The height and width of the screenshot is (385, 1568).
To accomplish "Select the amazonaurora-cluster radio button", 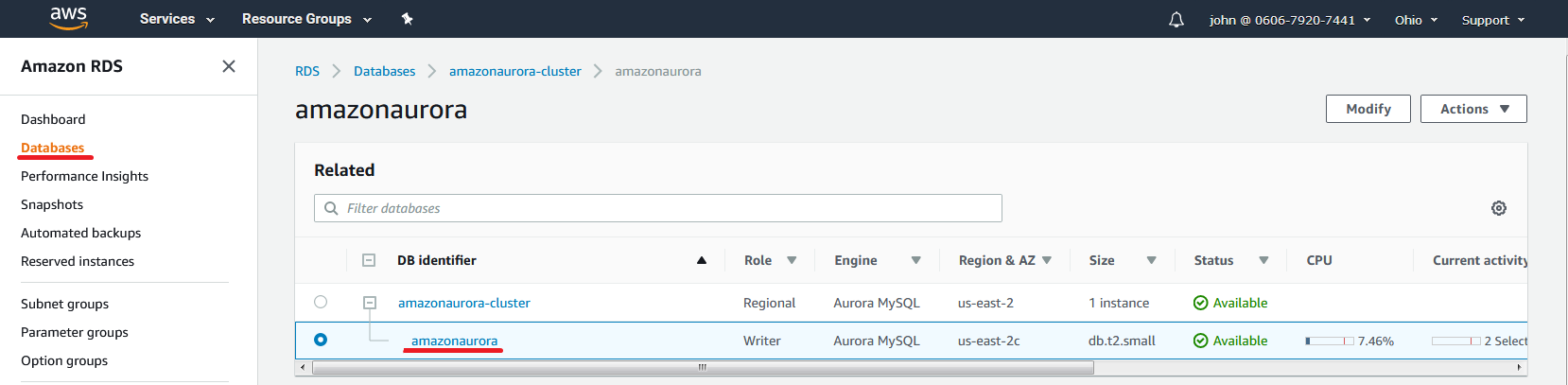I will click(321, 302).
